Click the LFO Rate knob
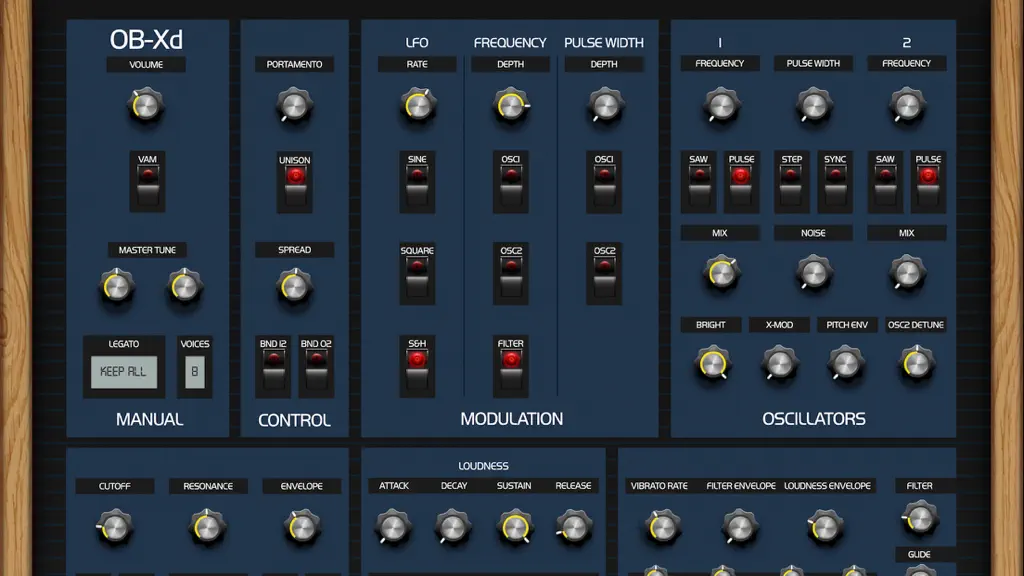1024x576 pixels. click(x=417, y=106)
